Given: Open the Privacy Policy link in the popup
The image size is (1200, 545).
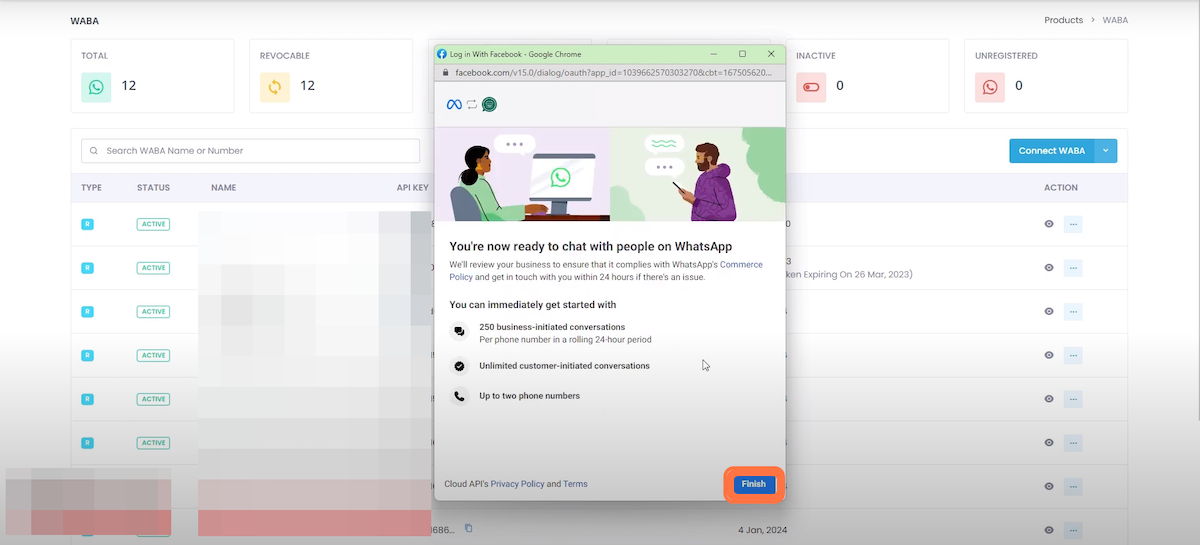Looking at the screenshot, I should click(x=517, y=484).
